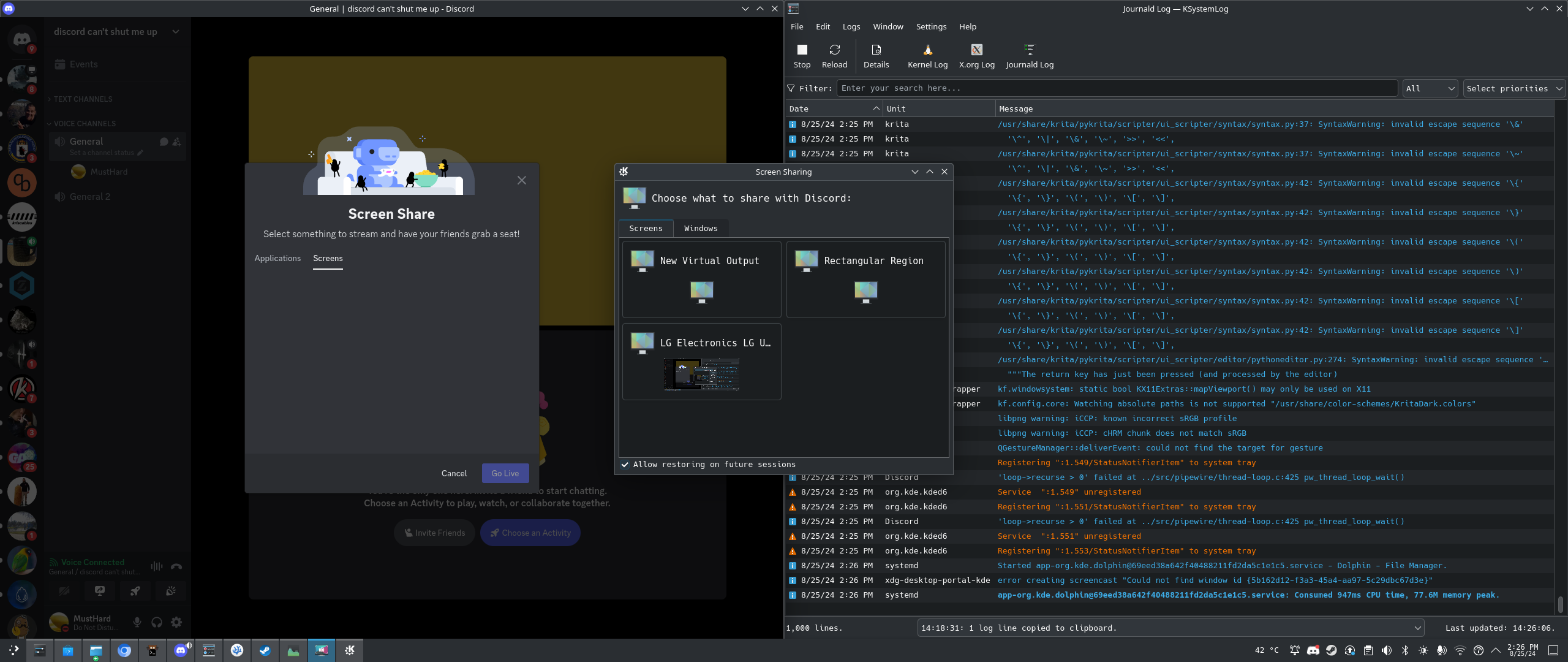Open log entry Details in KSystemLog
This screenshot has height=662, width=1568.
coord(876,56)
